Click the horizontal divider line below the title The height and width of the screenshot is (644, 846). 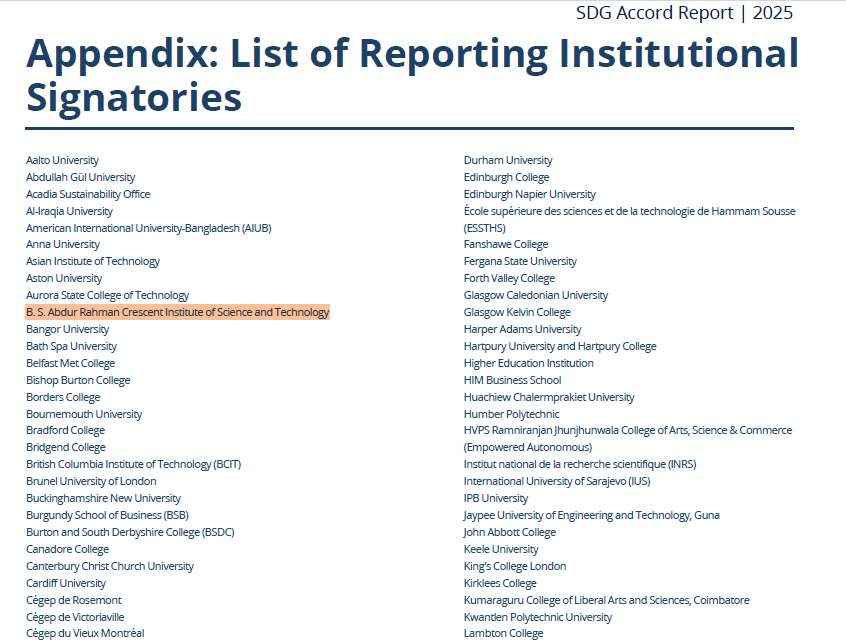[x=409, y=128]
